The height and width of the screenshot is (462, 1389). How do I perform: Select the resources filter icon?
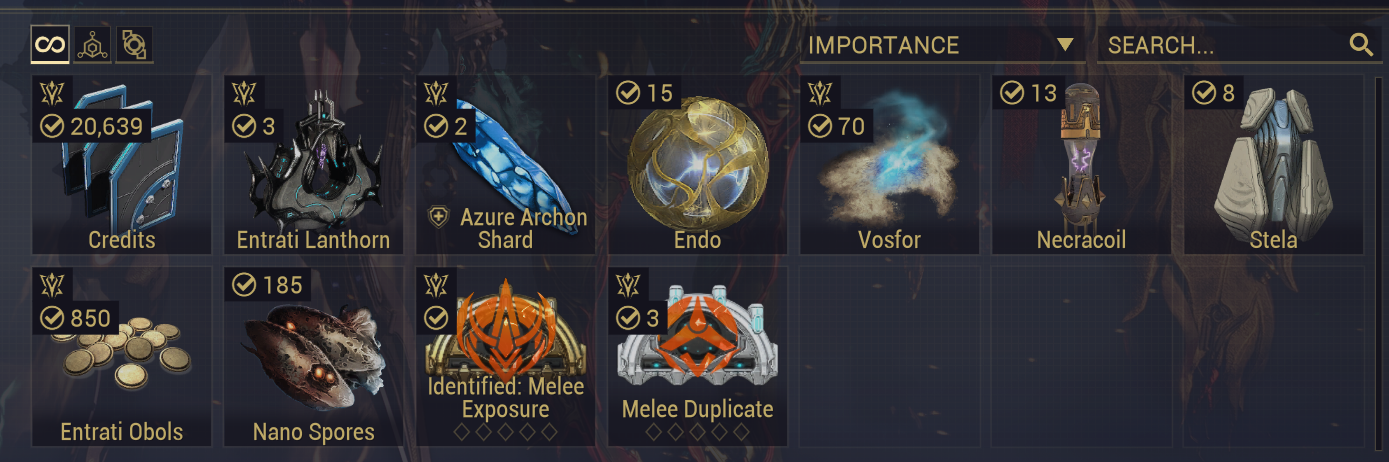coord(92,44)
